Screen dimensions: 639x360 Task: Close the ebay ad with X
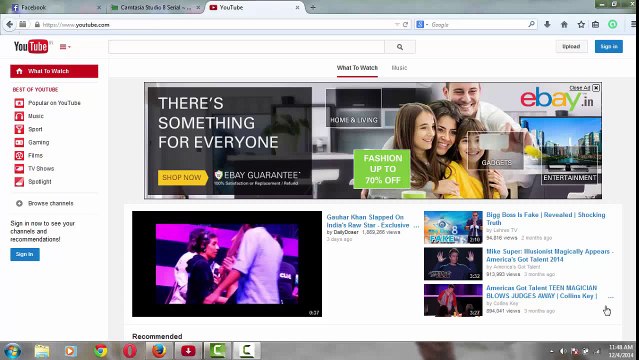coord(596,88)
